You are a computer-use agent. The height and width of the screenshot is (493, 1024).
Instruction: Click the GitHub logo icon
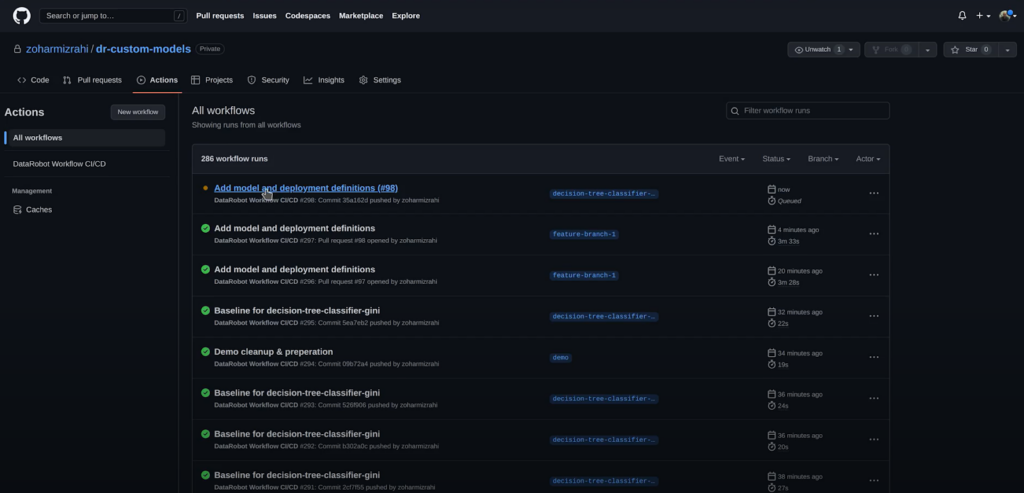tap(21, 16)
